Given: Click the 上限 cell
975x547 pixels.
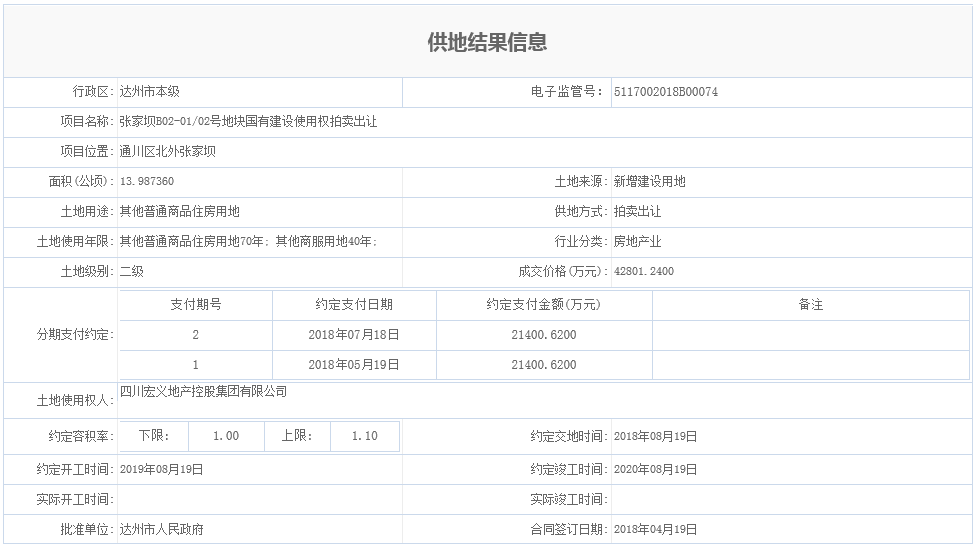Looking at the screenshot, I should click(x=297, y=436).
